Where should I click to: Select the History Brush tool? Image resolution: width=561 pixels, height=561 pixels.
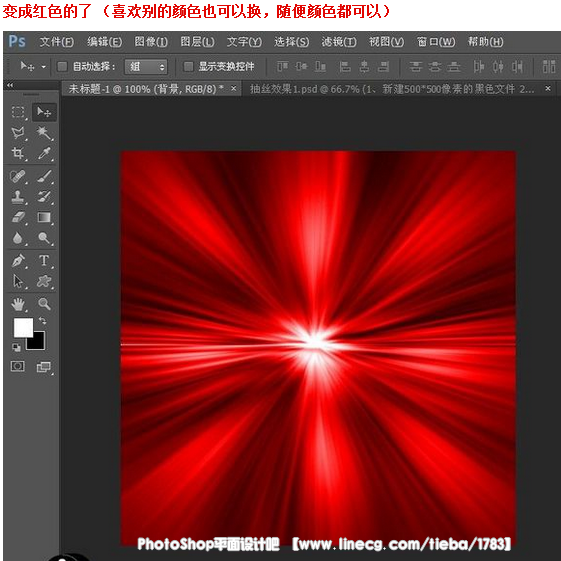tap(44, 197)
